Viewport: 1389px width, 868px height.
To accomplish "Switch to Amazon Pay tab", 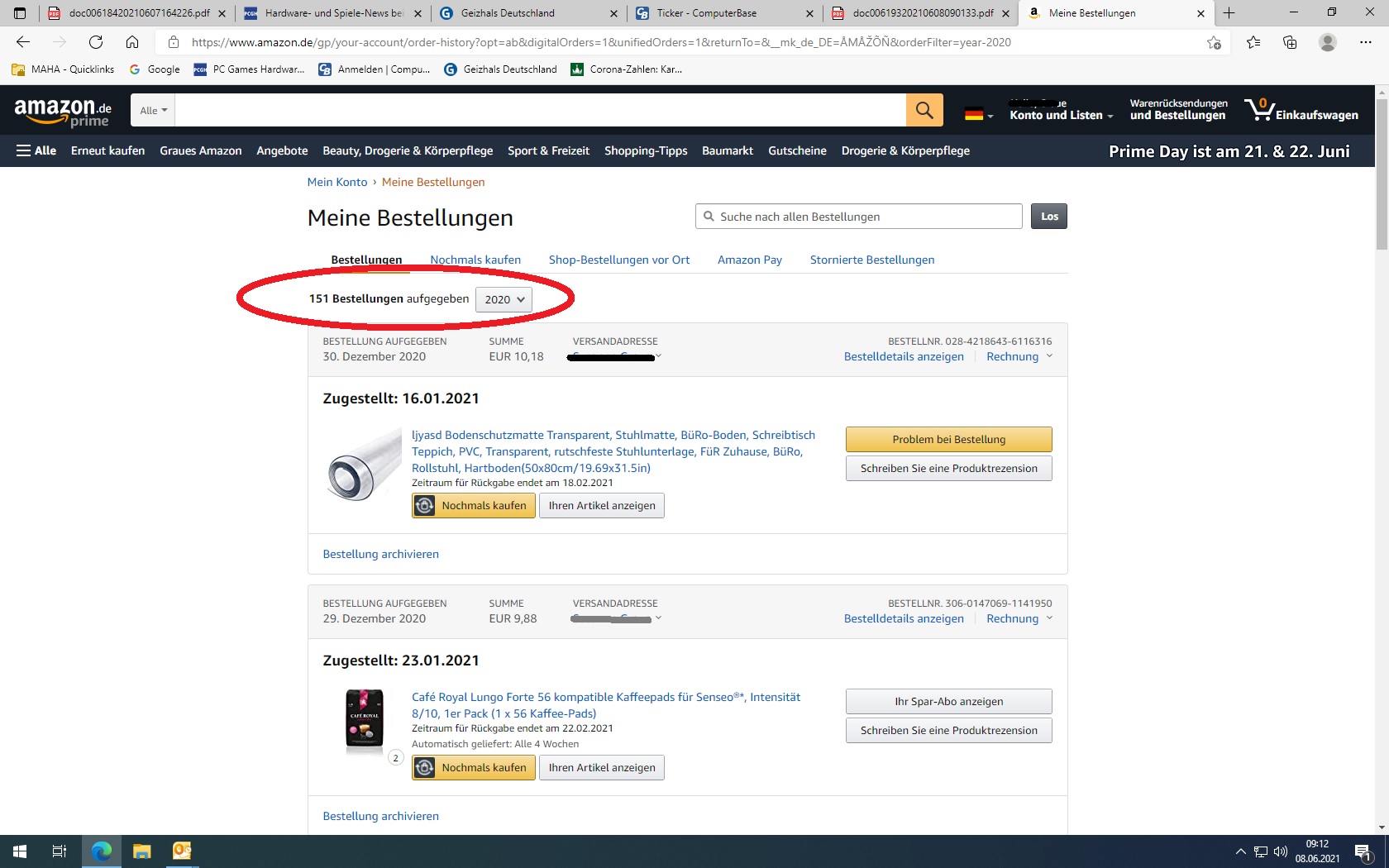I will pyautogui.click(x=750, y=260).
